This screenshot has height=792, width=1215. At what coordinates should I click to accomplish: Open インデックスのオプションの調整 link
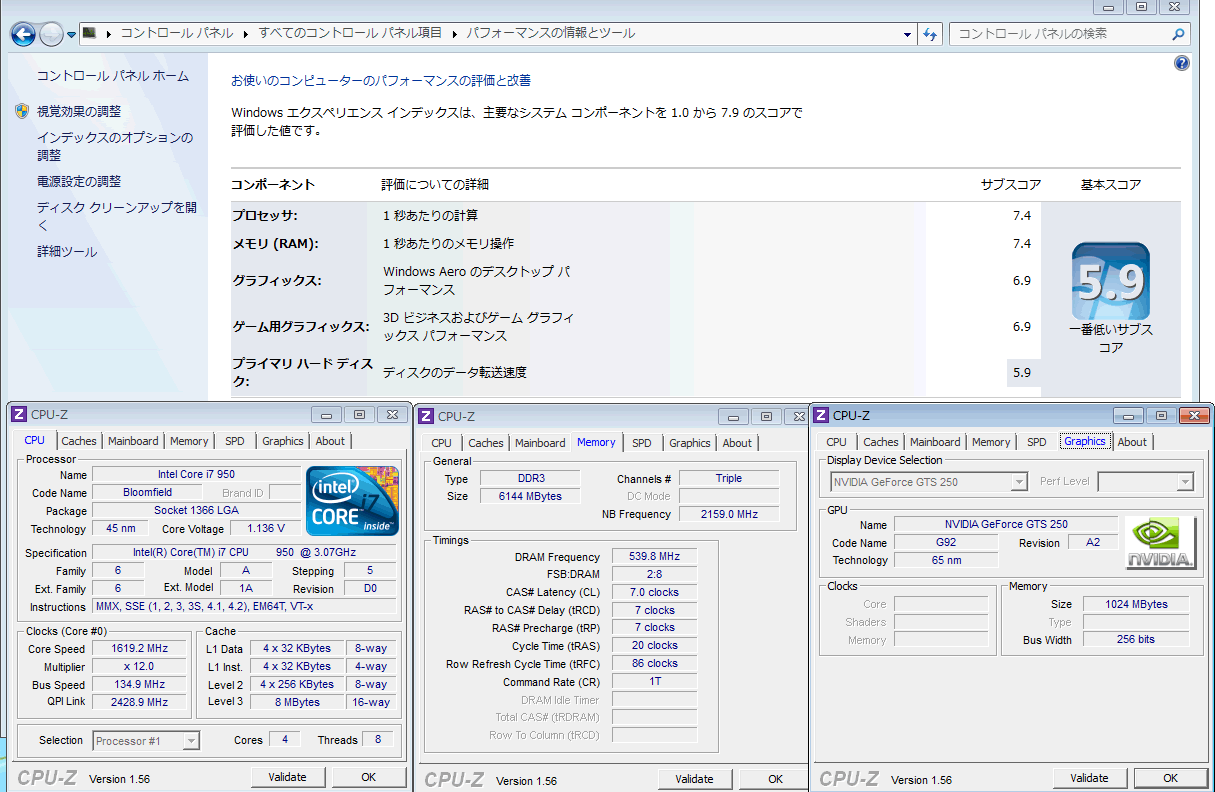115,146
